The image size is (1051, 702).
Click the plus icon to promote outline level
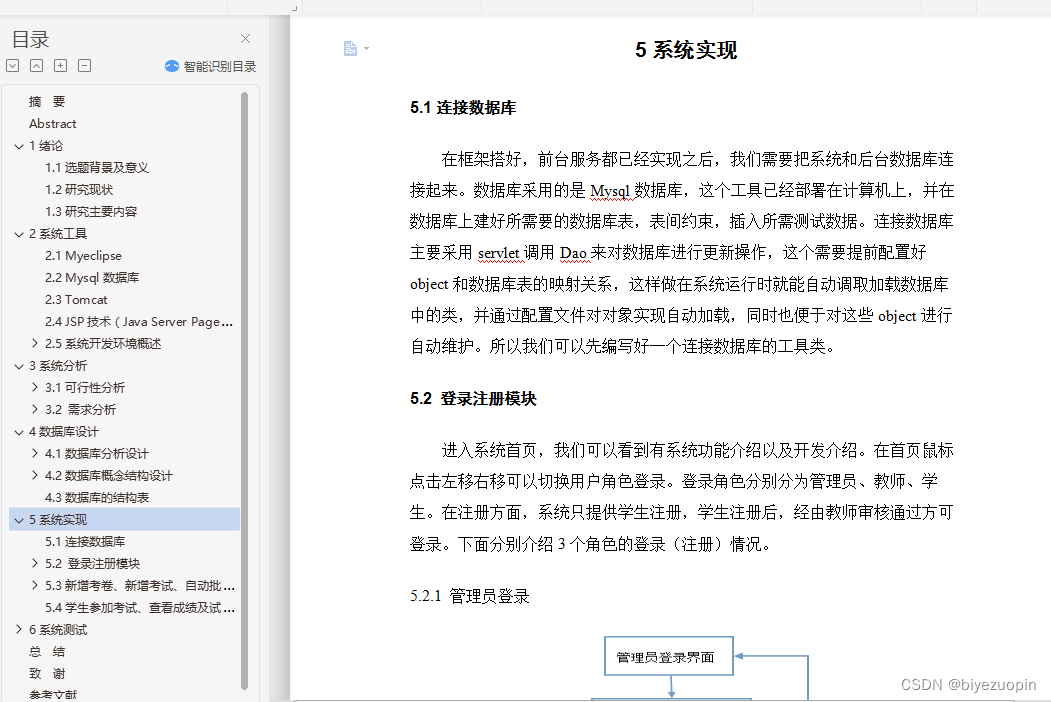point(60,65)
